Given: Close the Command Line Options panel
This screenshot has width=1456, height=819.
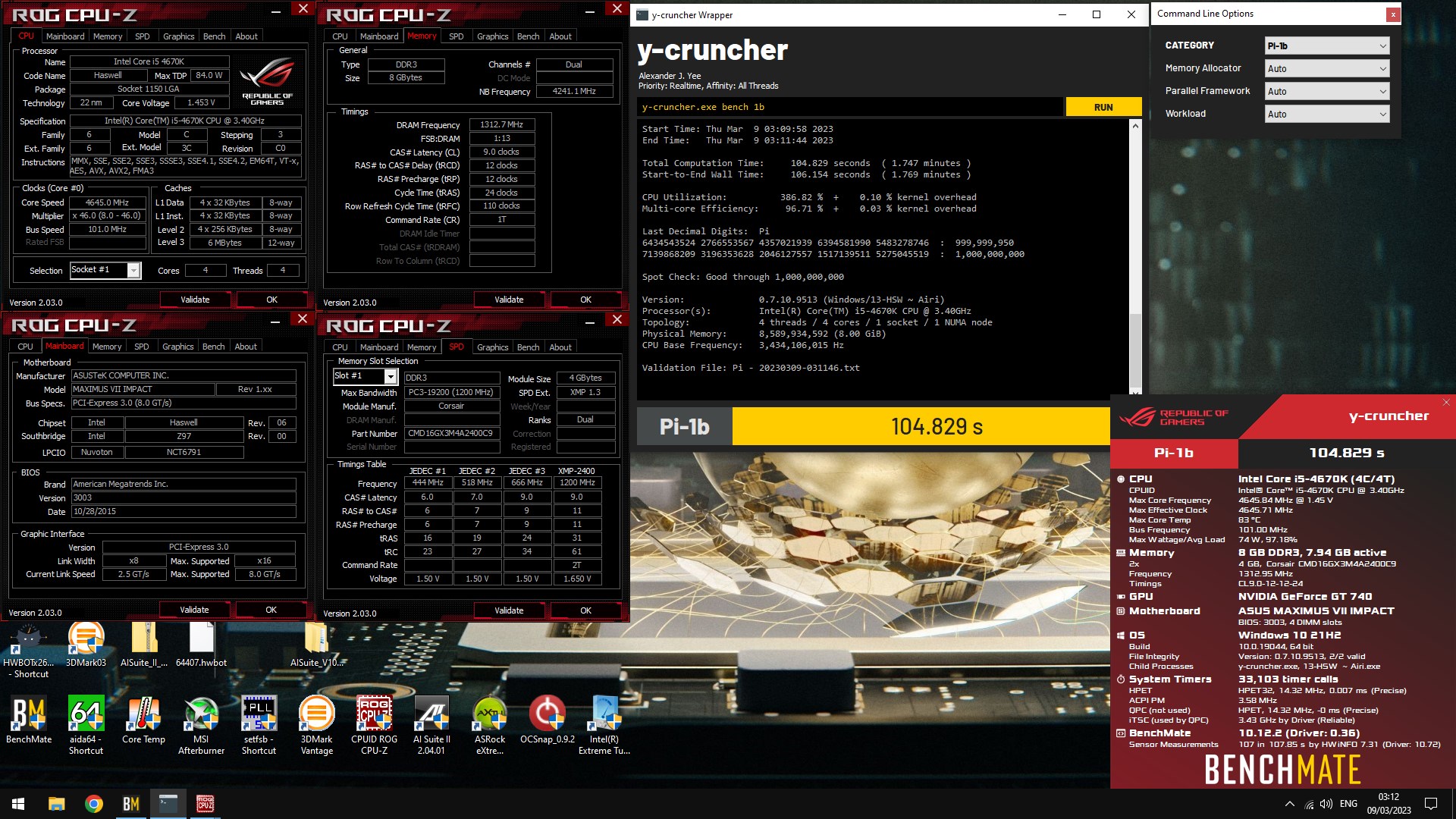Looking at the screenshot, I should 1392,14.
